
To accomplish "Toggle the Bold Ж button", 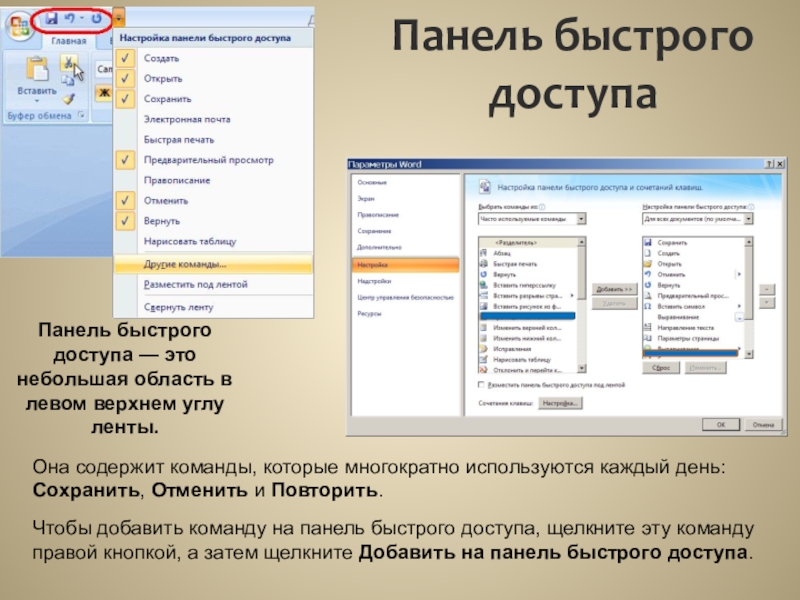I will (x=104, y=92).
